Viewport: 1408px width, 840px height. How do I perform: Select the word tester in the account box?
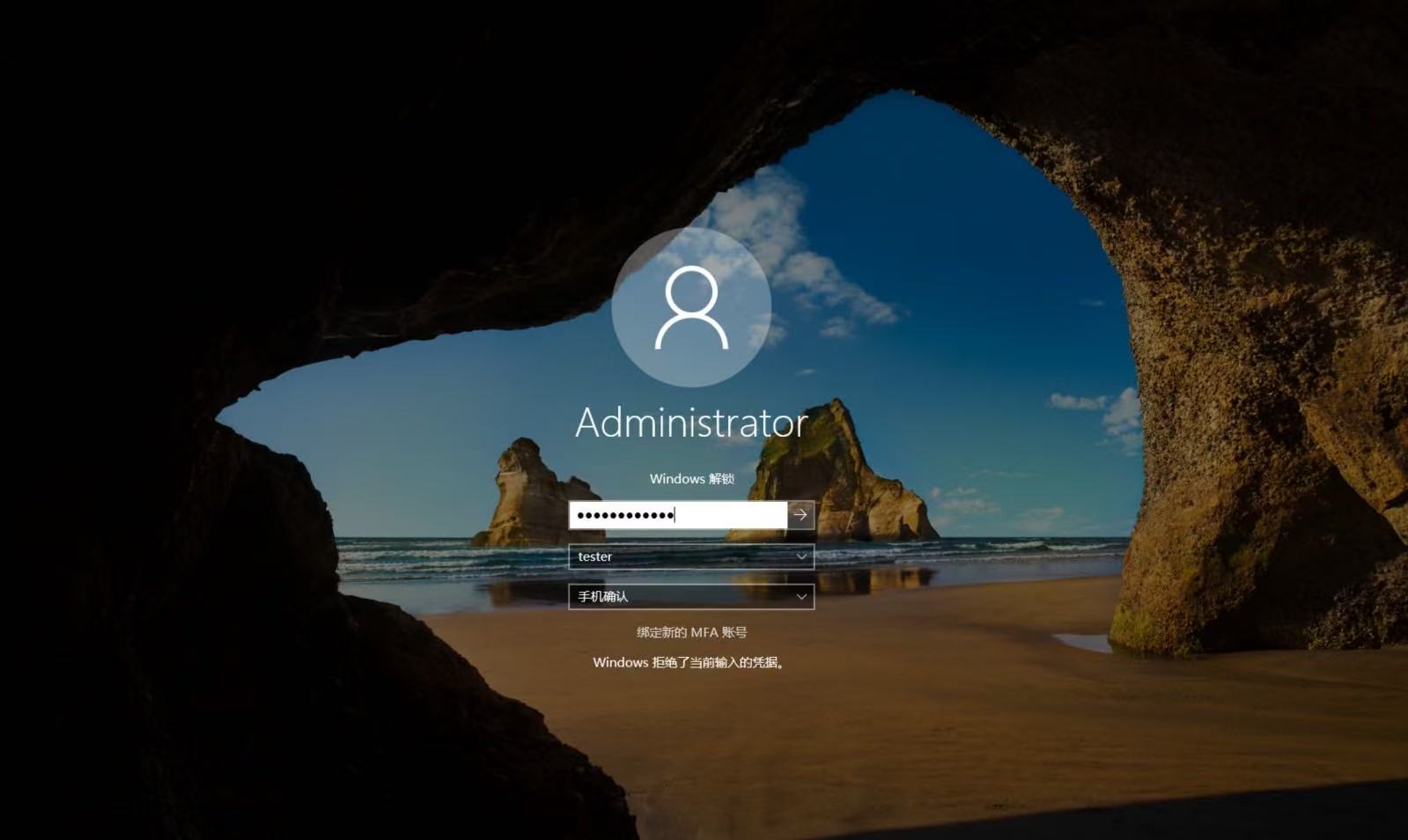595,556
